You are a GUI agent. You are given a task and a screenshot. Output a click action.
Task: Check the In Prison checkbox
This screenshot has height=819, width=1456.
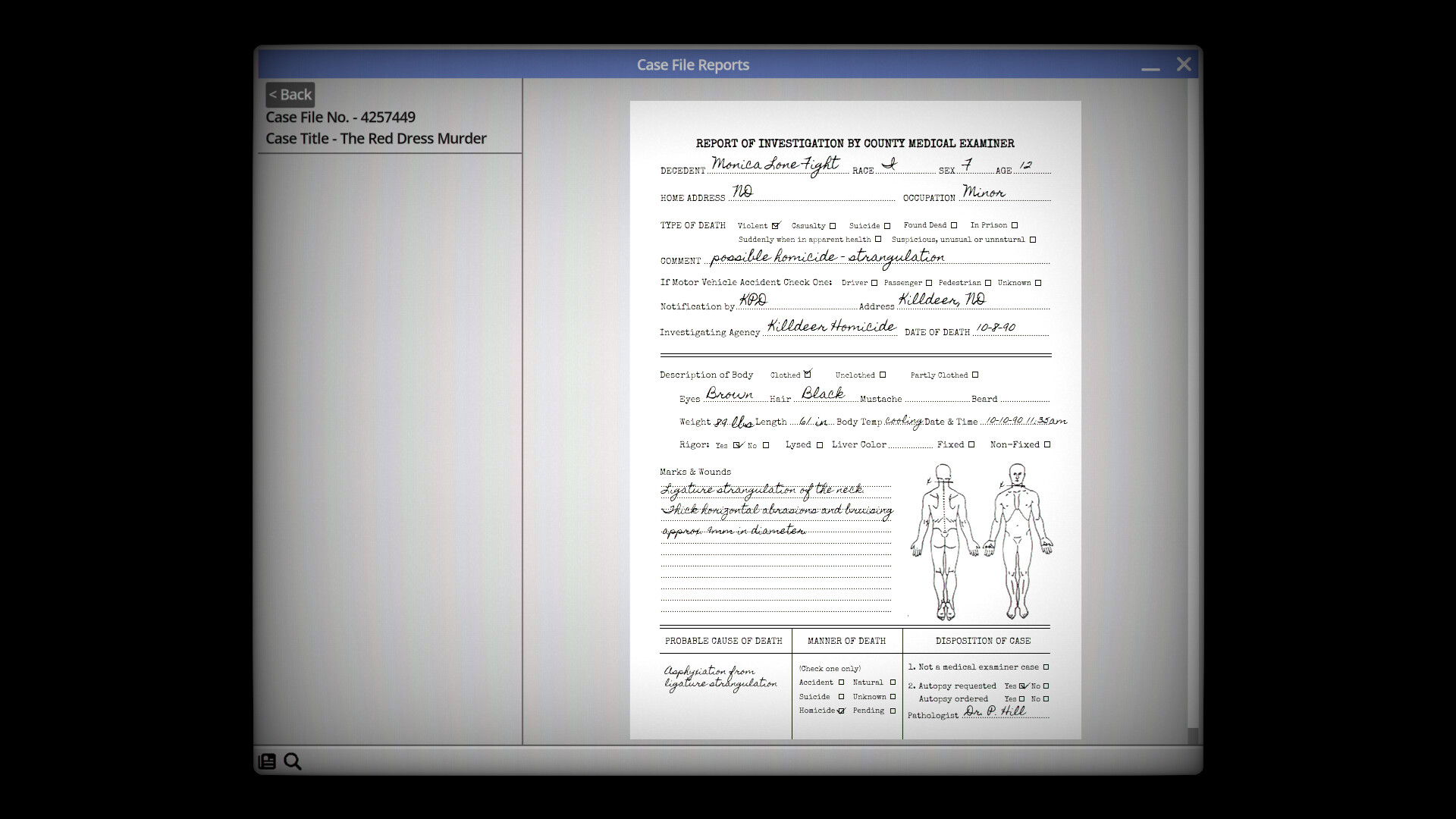1015,225
